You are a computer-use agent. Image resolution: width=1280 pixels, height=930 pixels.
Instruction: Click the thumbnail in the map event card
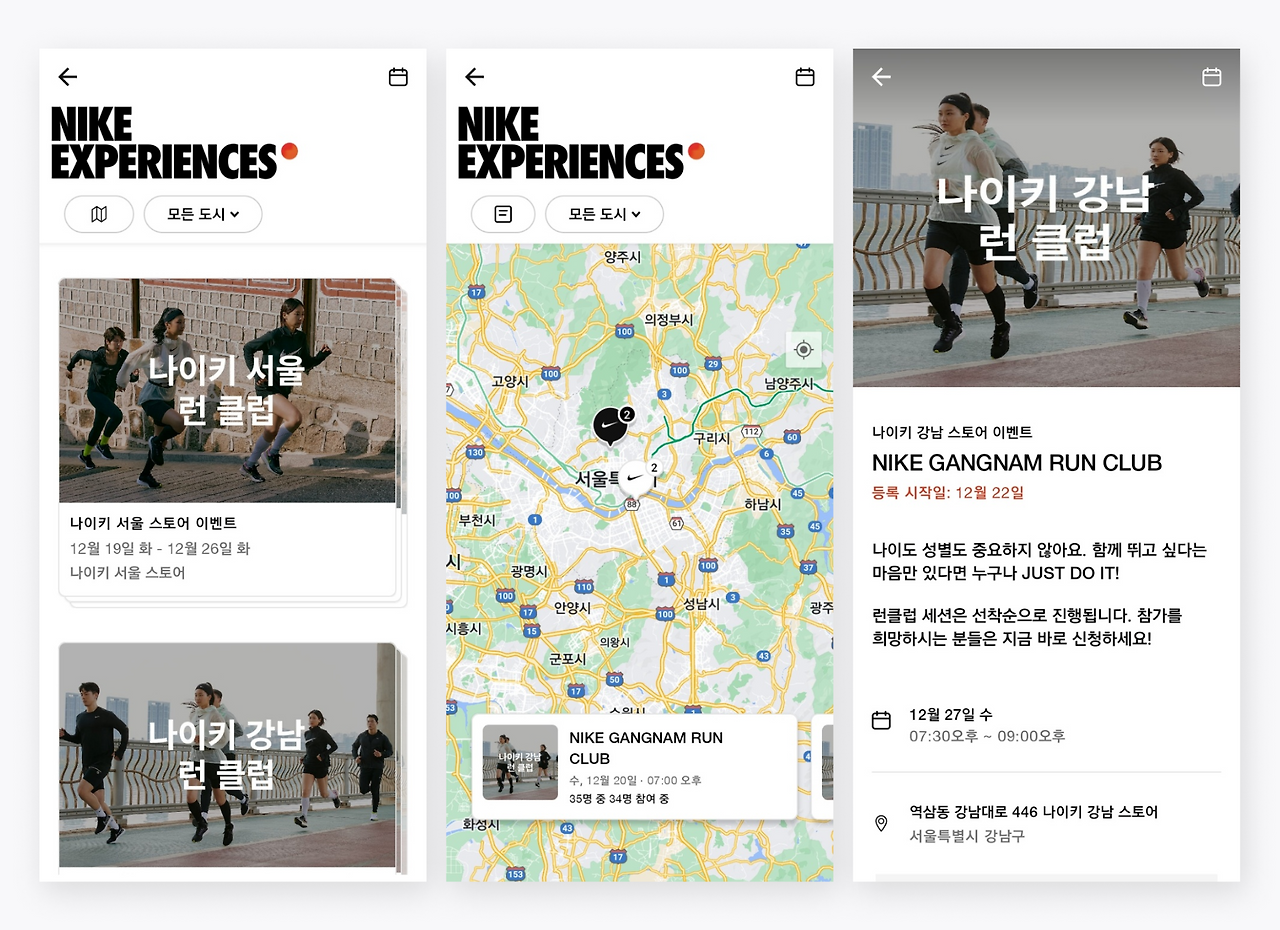point(520,762)
